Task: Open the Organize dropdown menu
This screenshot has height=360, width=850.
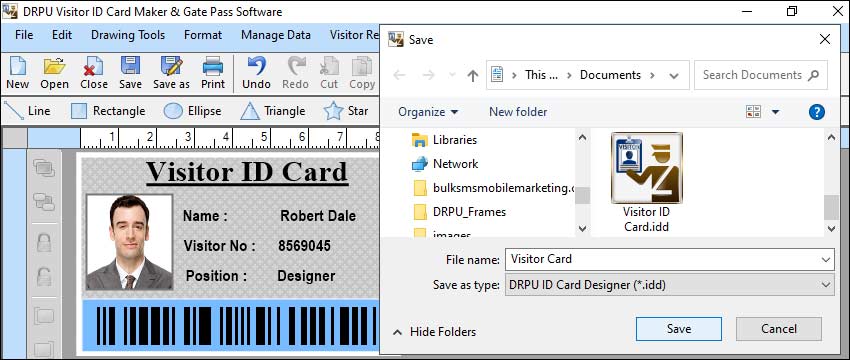Action: coord(428,112)
